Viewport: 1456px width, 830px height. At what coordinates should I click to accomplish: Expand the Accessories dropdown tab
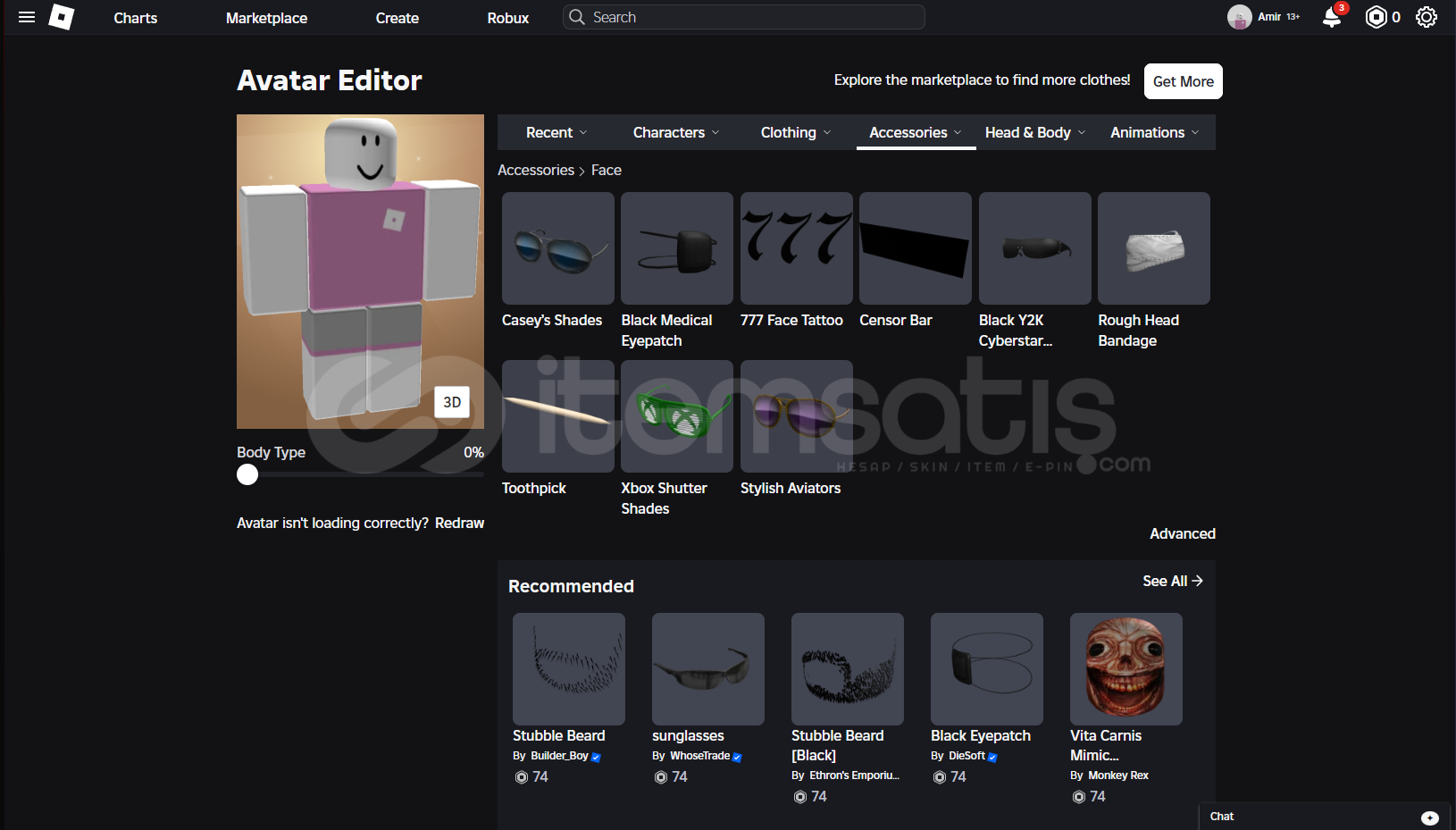click(x=916, y=132)
